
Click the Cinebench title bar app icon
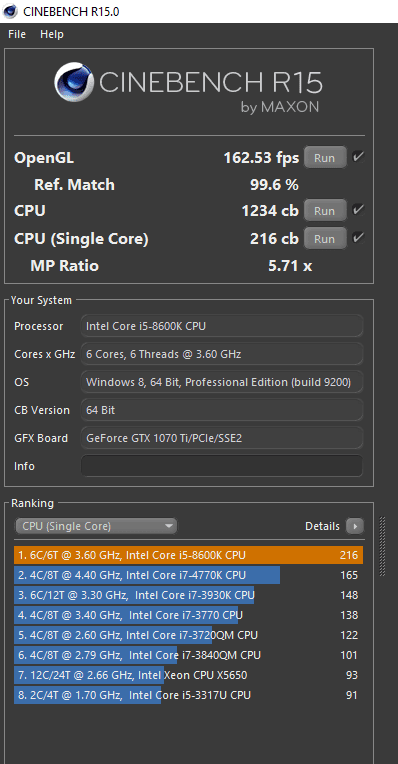[10, 11]
